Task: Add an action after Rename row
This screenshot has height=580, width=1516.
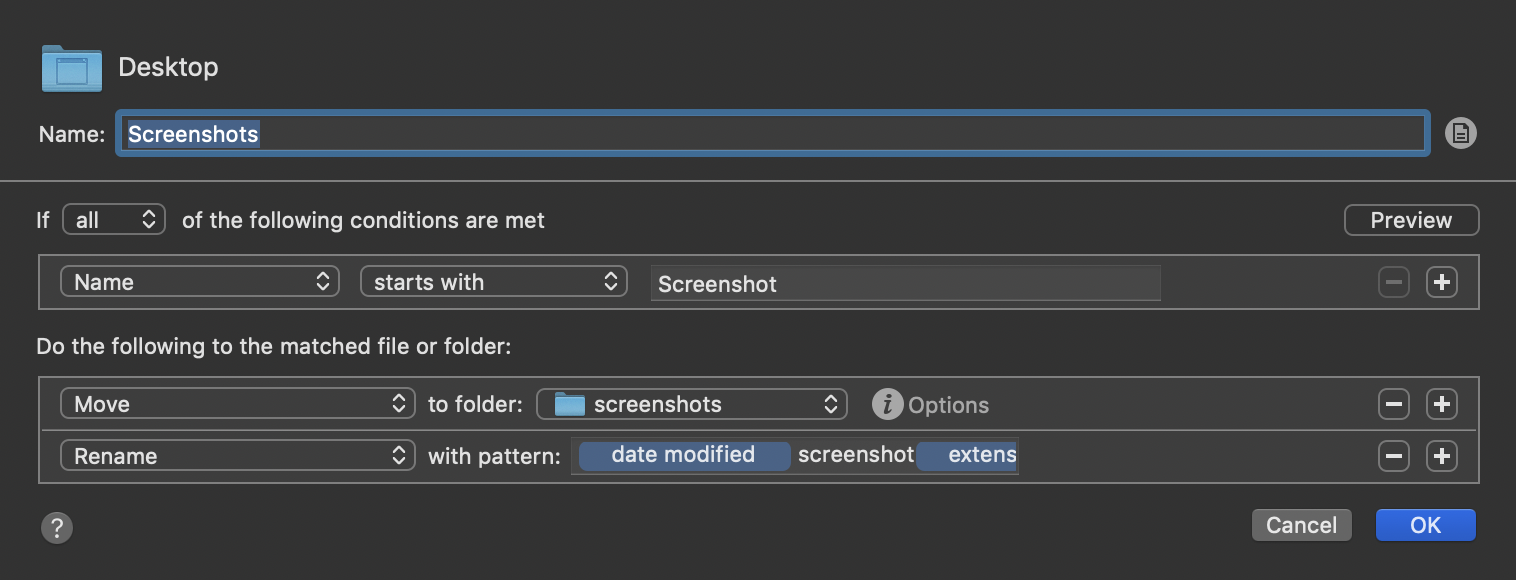Action: (1441, 456)
